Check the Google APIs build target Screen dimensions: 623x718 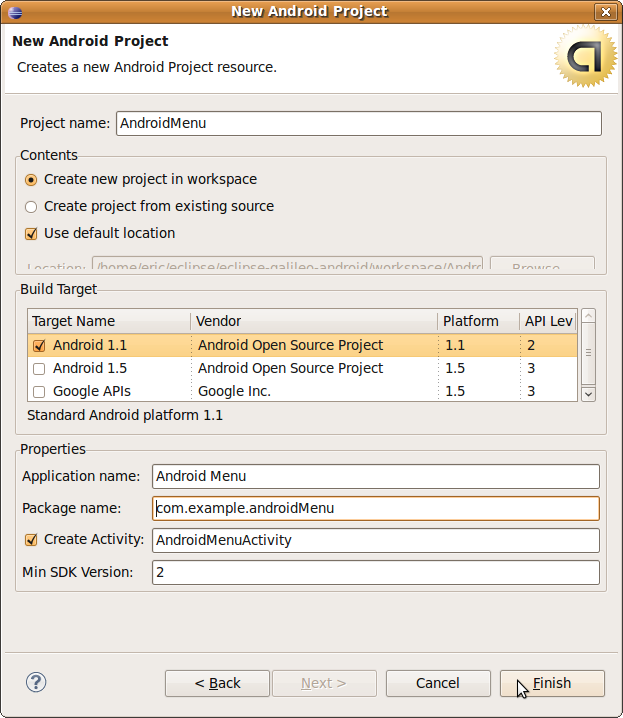pos(39,392)
